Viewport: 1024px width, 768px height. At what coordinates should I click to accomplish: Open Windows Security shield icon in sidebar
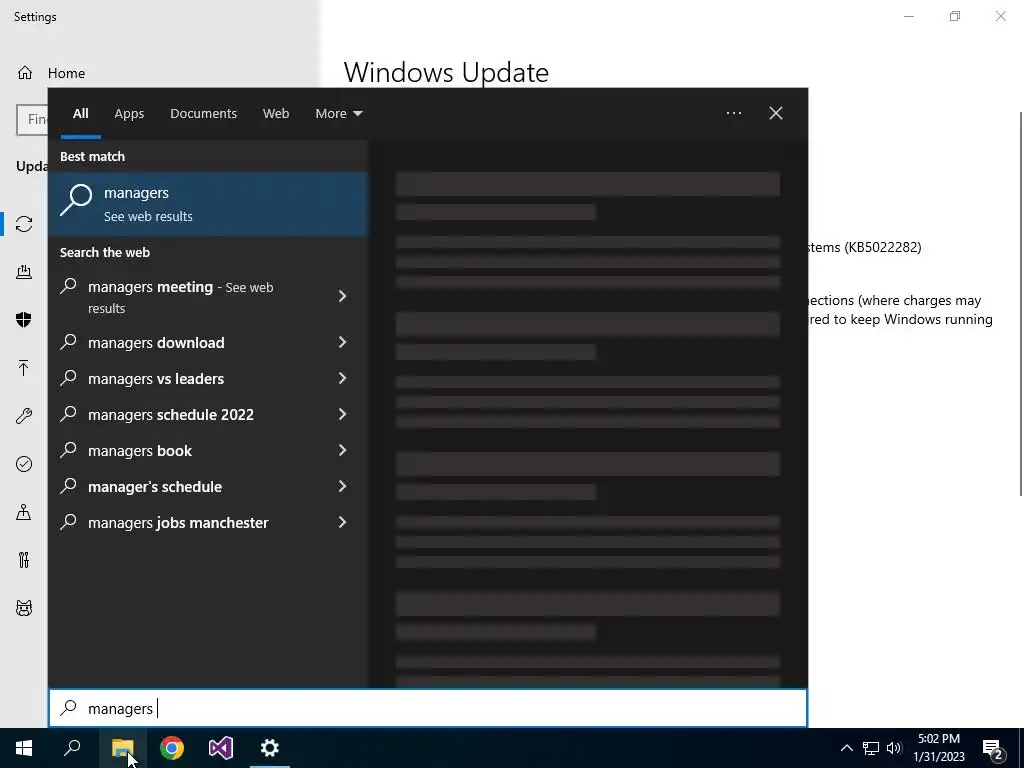click(x=24, y=319)
